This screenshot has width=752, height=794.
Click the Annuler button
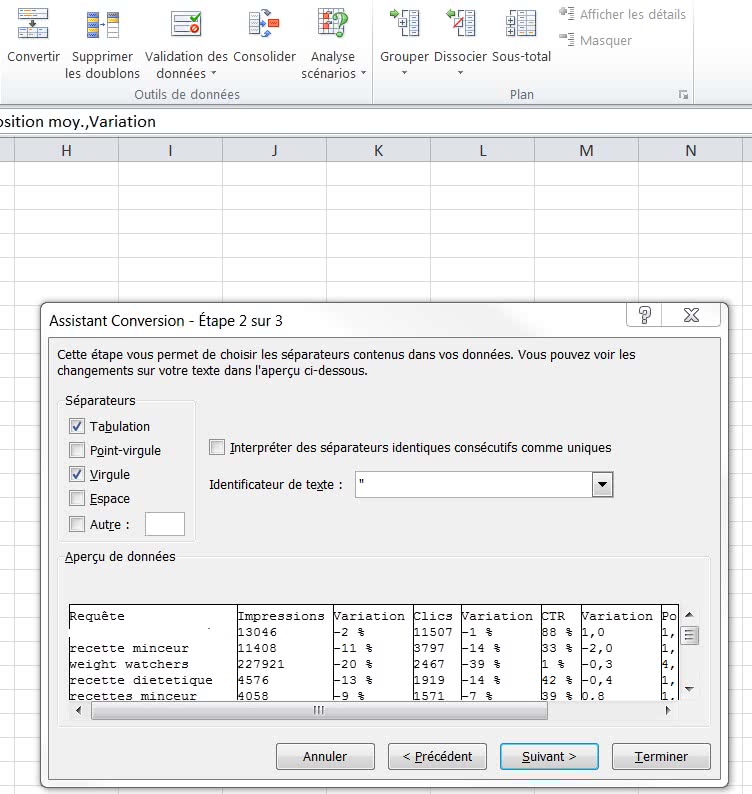[325, 757]
